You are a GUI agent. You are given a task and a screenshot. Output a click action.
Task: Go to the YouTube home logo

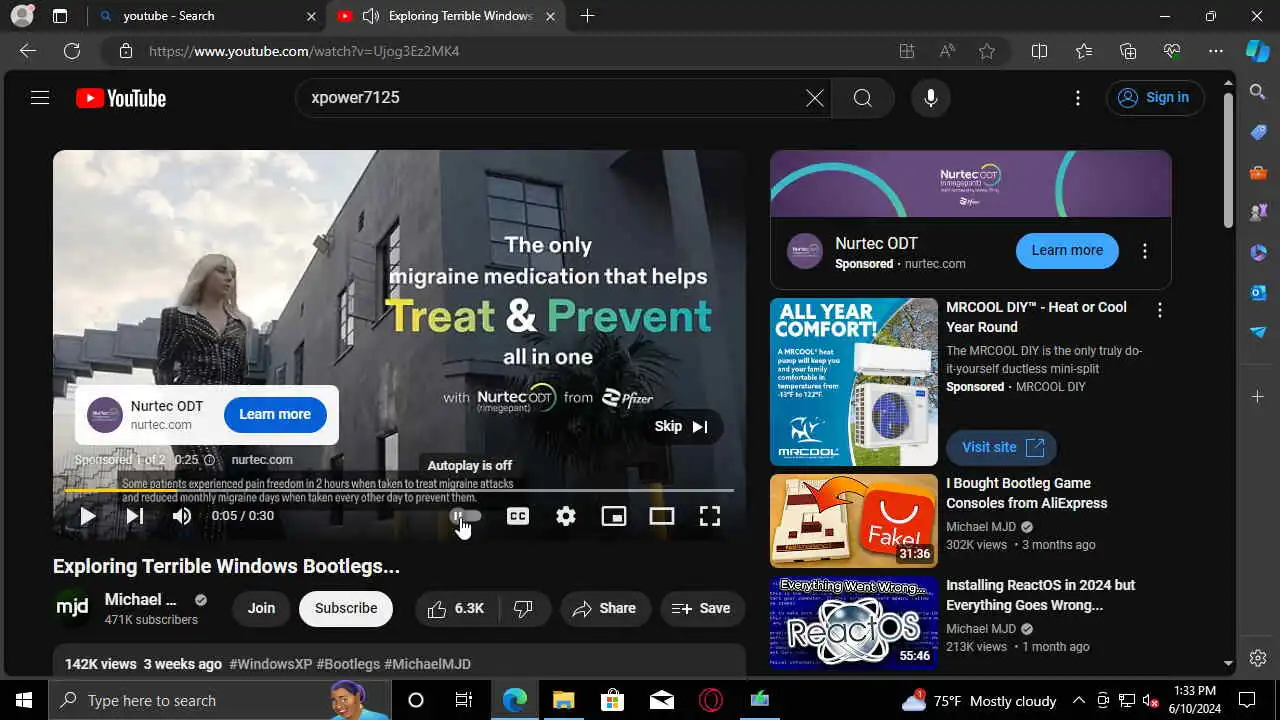click(x=121, y=98)
